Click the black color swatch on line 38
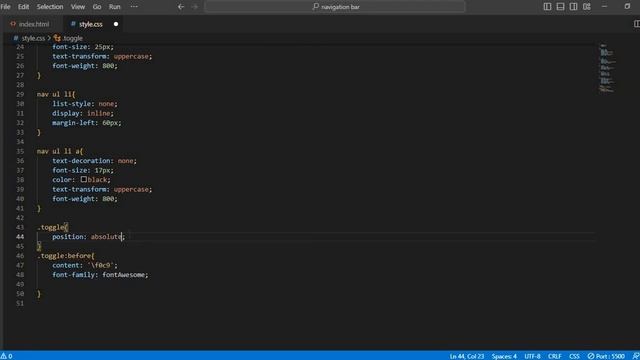Image resolution: width=640 pixels, height=360 pixels. tap(83, 179)
